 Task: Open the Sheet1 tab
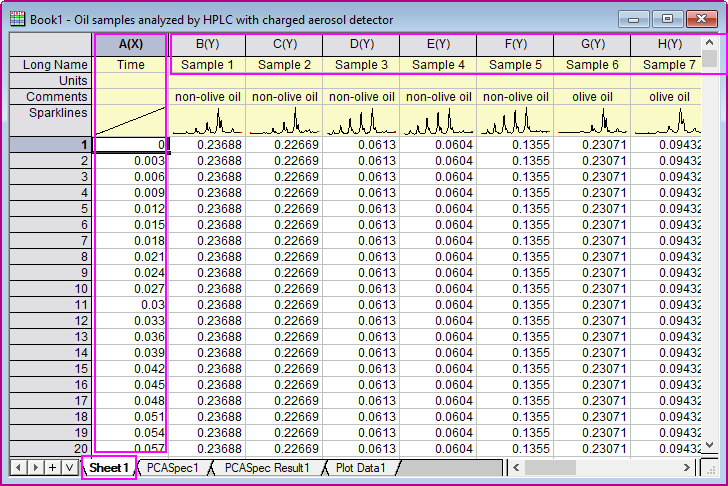click(109, 467)
